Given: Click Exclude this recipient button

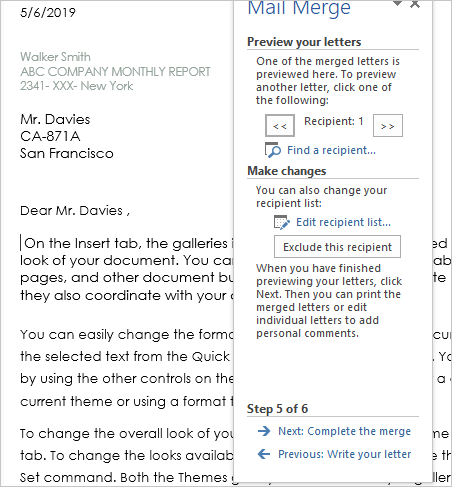Looking at the screenshot, I should click(337, 247).
